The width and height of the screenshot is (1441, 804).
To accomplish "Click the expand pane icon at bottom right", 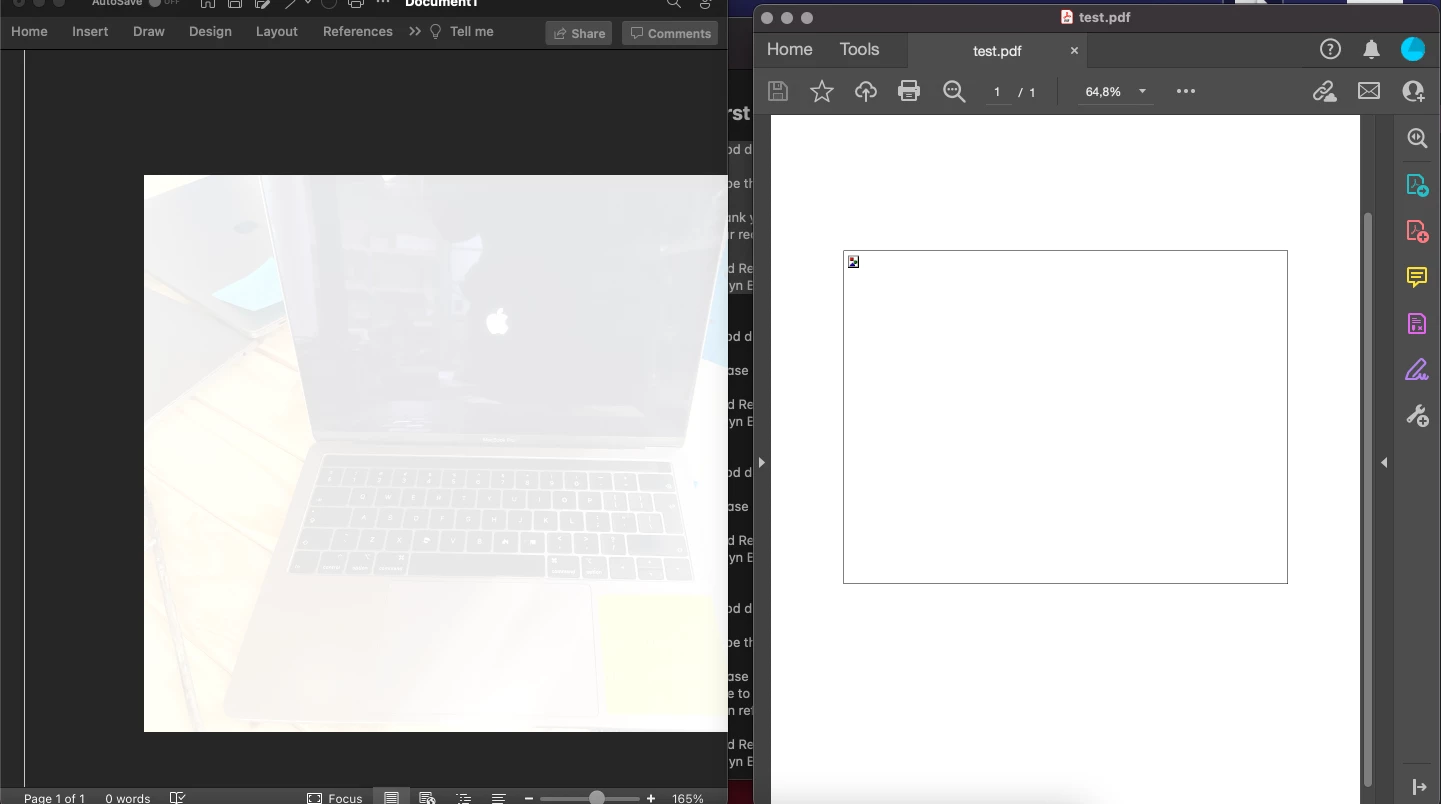I will pyautogui.click(x=1419, y=788).
